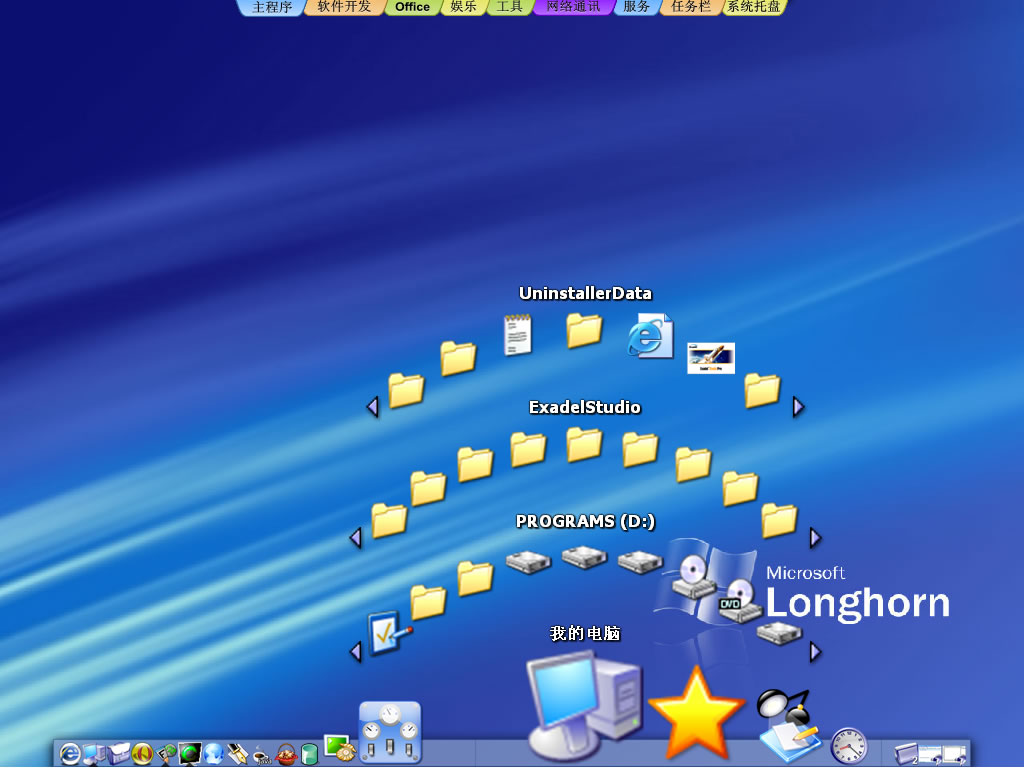Image resolution: width=1024 pixels, height=768 pixels.
Task: Open the folder directly left of the notepad document
Action: [x=458, y=358]
